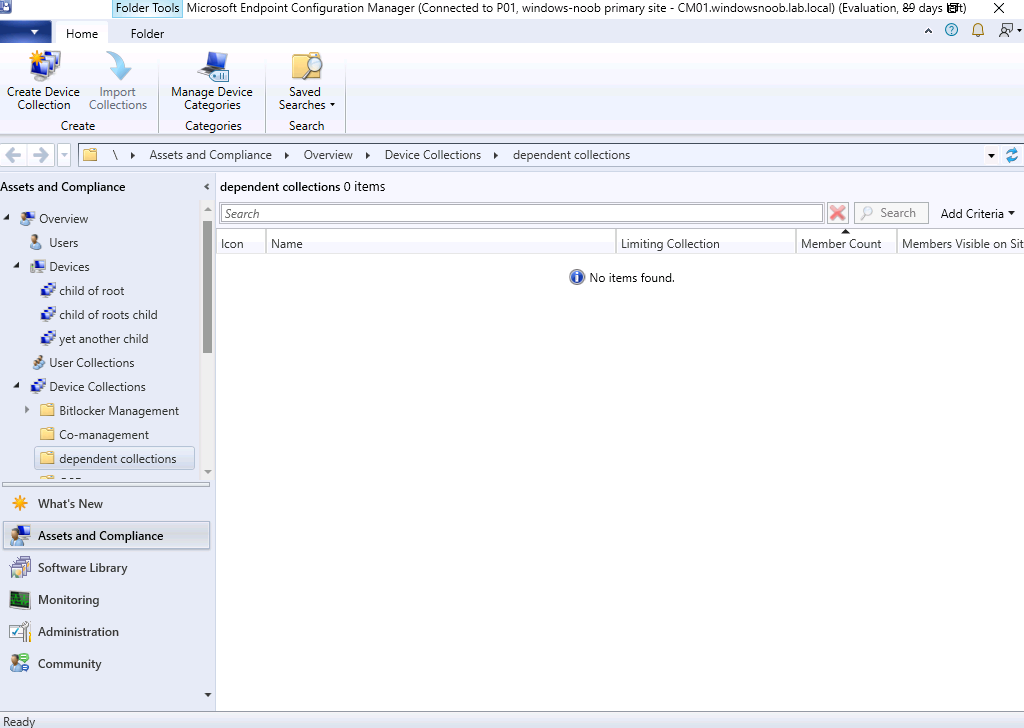The width and height of the screenshot is (1024, 728).
Task: Clear search with the red X
Action: [x=837, y=213]
